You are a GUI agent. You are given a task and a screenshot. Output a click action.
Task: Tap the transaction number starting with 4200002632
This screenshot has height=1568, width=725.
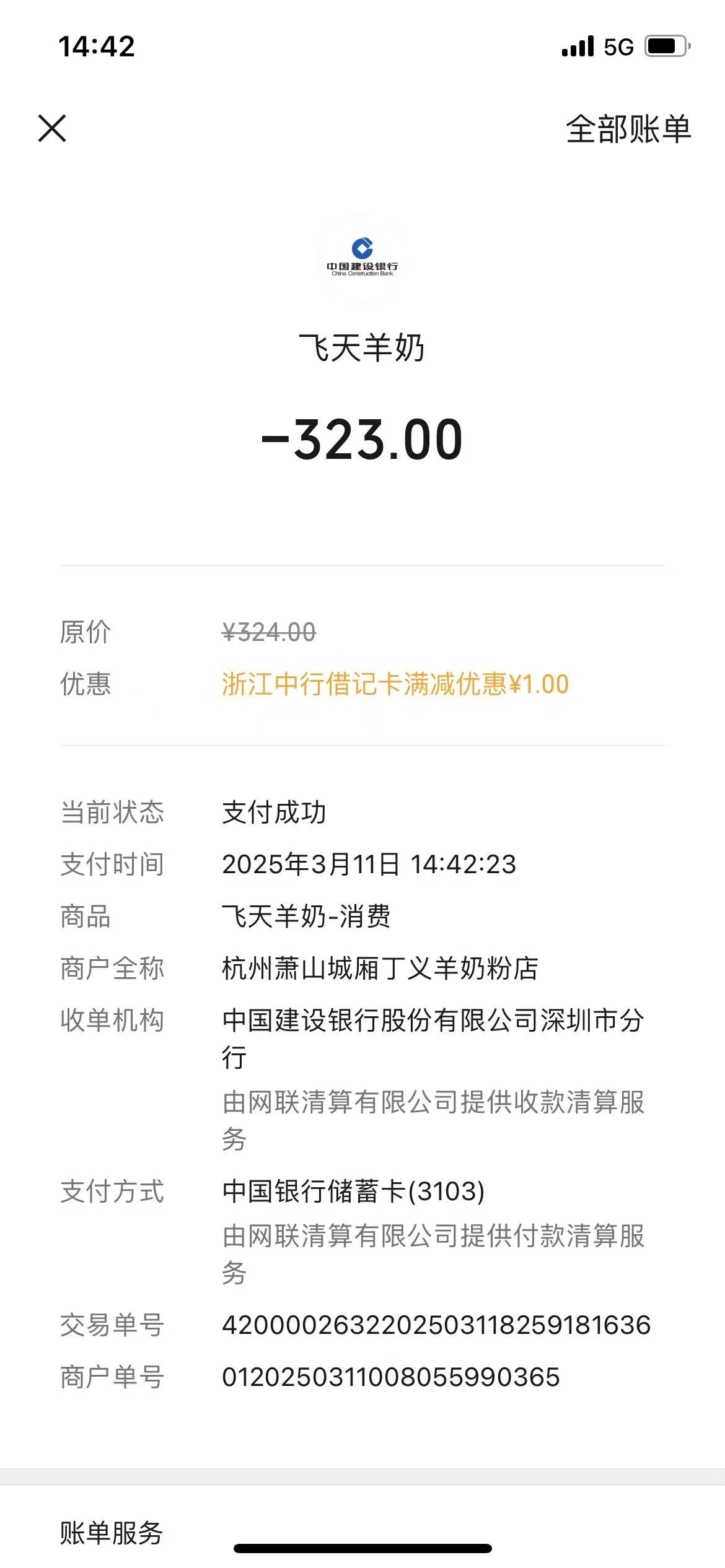(436, 1325)
